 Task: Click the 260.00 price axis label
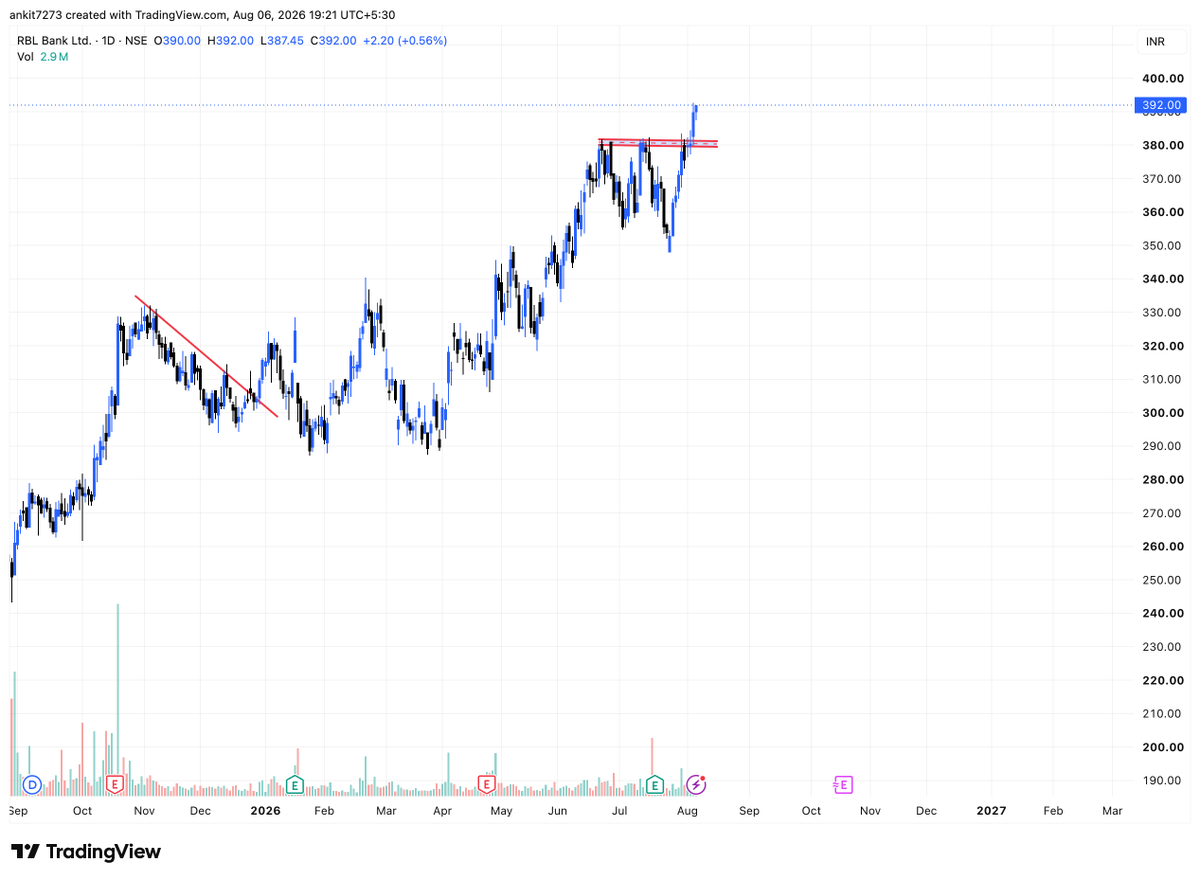1163,547
